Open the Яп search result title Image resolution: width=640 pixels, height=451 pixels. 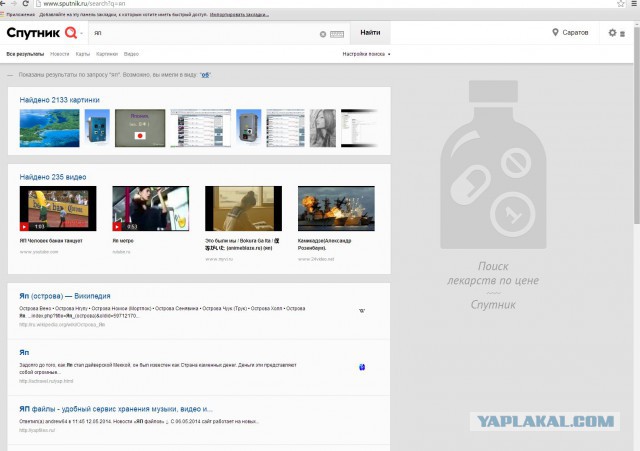pos(24,352)
